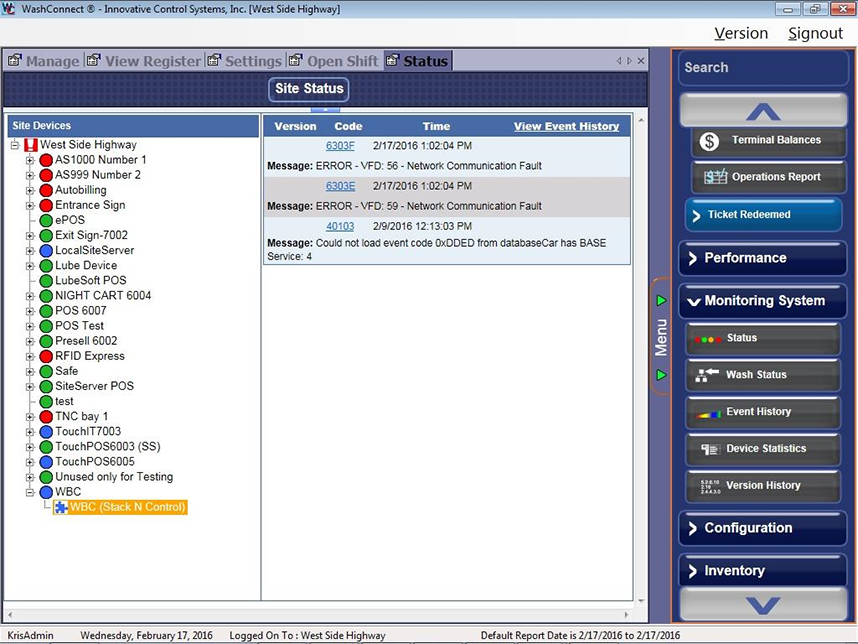The image size is (858, 644).
Task: Select the red RFID Express status icon
Action: [x=45, y=356]
